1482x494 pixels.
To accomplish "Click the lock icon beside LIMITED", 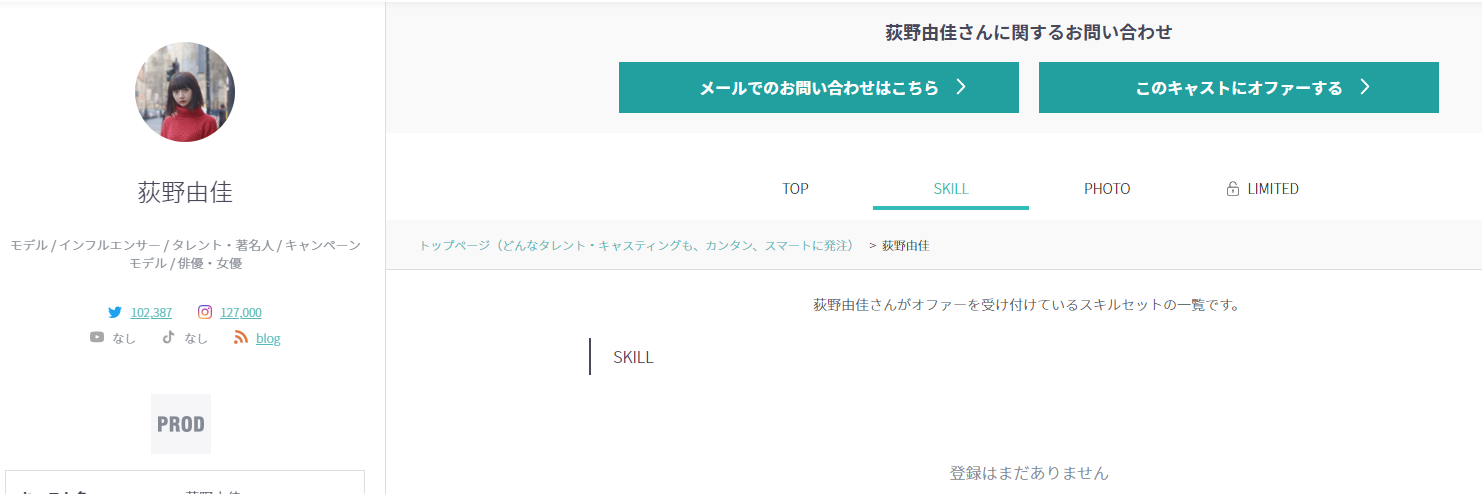I will point(1233,189).
